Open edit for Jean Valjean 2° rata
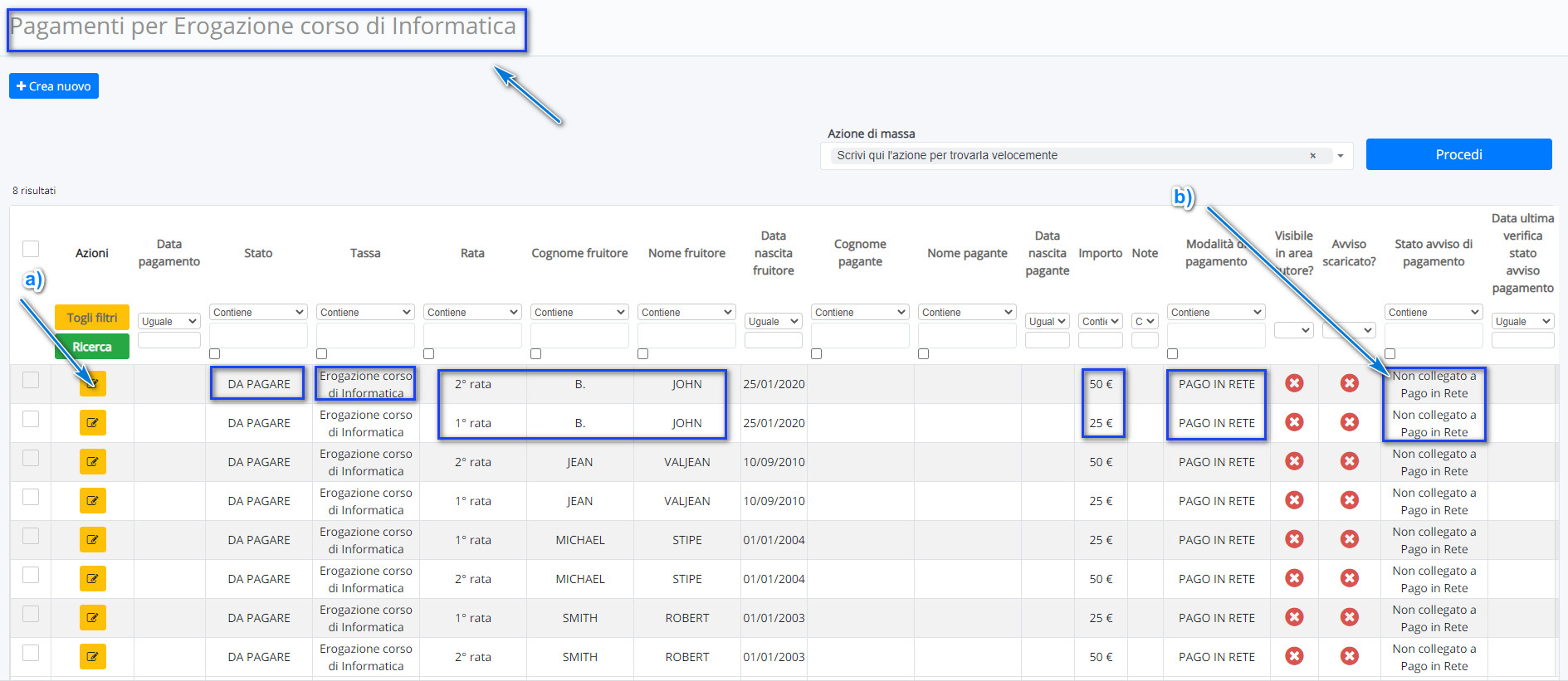This screenshot has width=1568, height=681. [x=93, y=462]
